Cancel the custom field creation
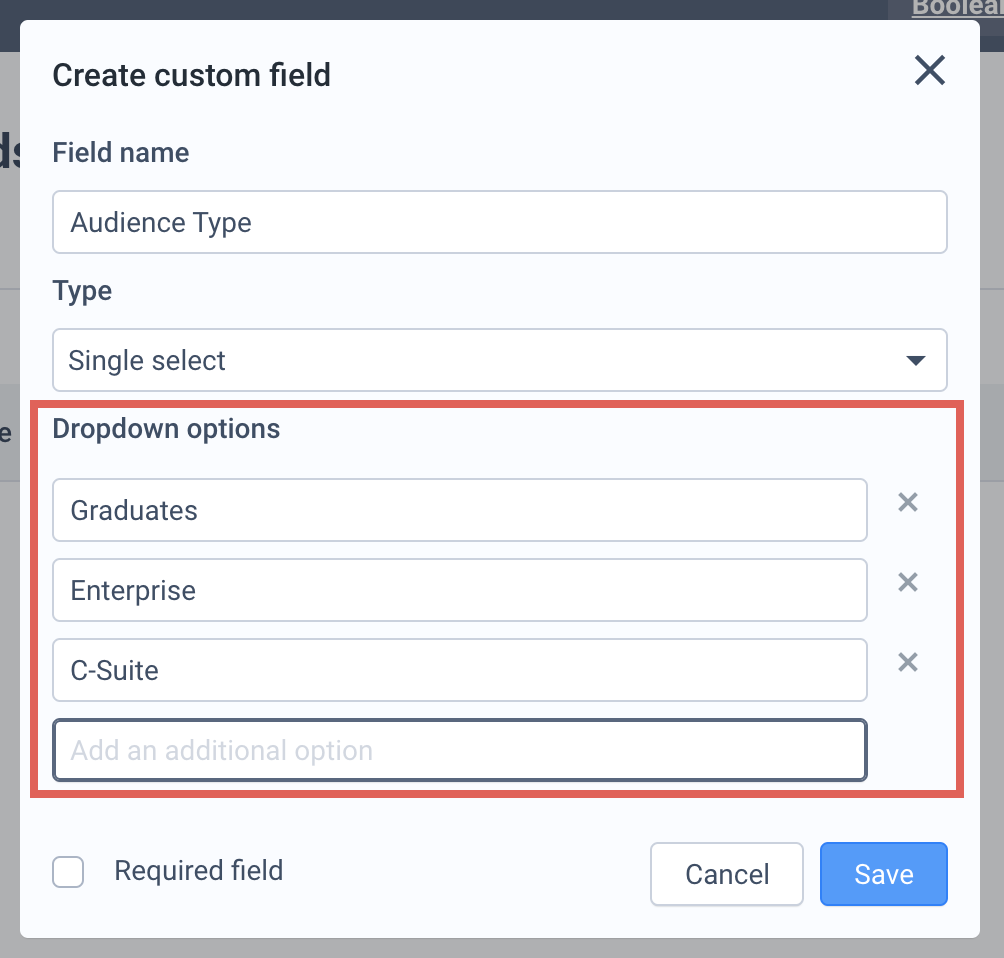The width and height of the screenshot is (1004, 958). pos(727,874)
